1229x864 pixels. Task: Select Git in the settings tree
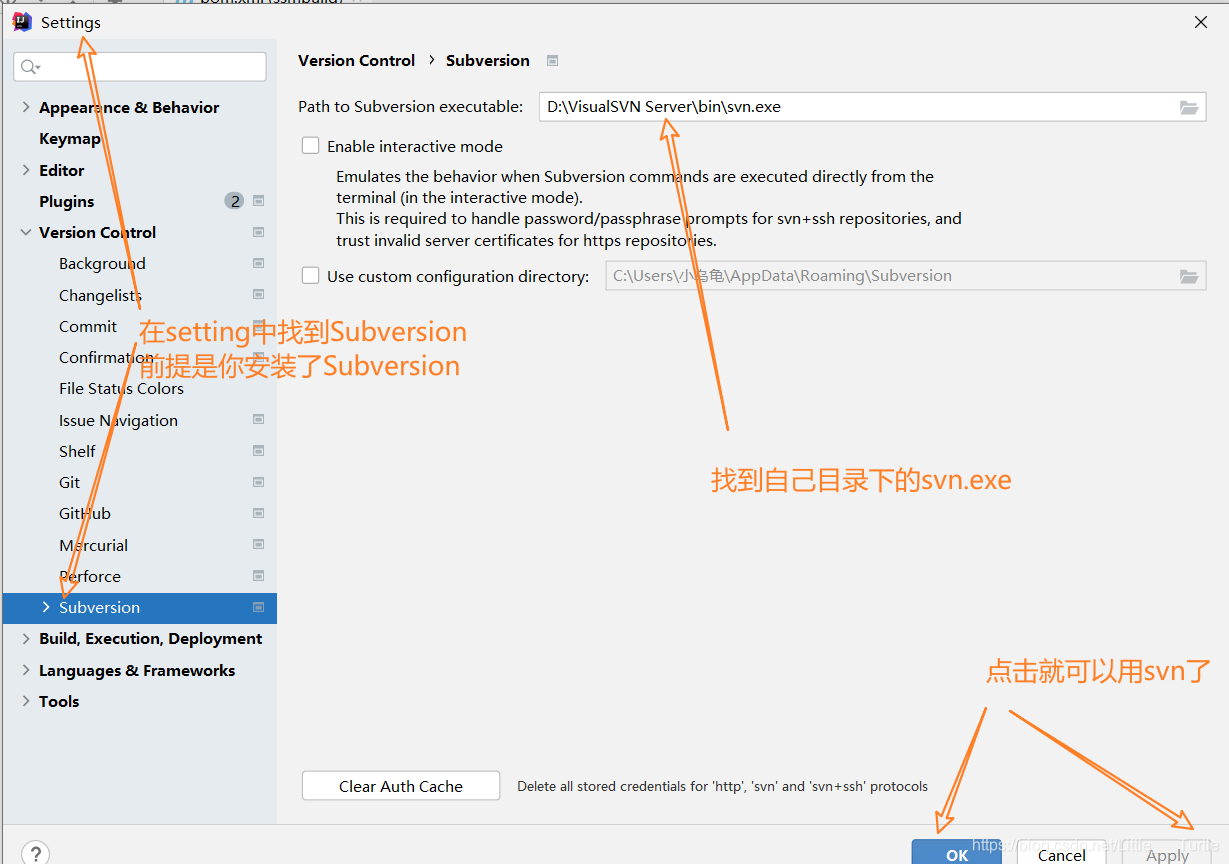69,482
